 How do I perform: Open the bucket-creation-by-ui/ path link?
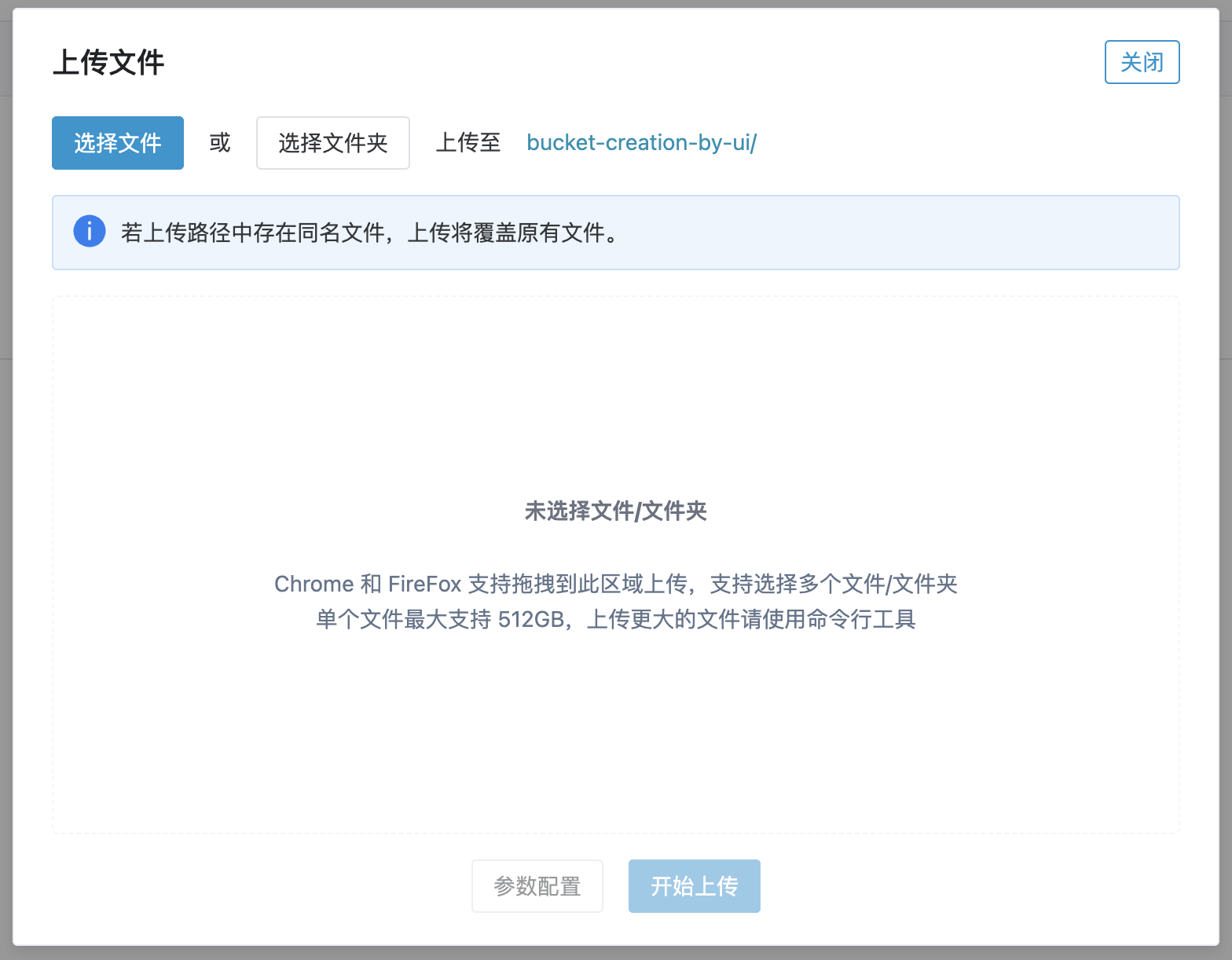[x=641, y=143]
